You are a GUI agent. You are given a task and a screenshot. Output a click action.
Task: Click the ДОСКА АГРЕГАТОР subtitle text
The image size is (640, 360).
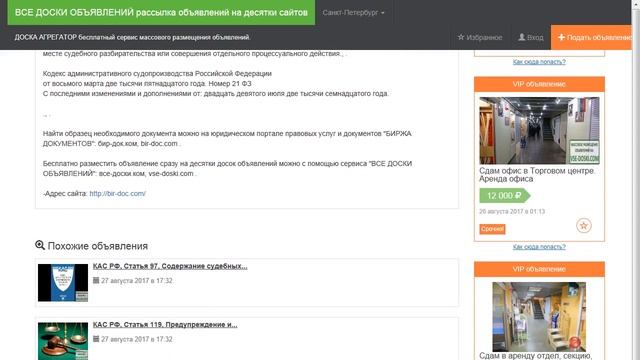(132, 37)
